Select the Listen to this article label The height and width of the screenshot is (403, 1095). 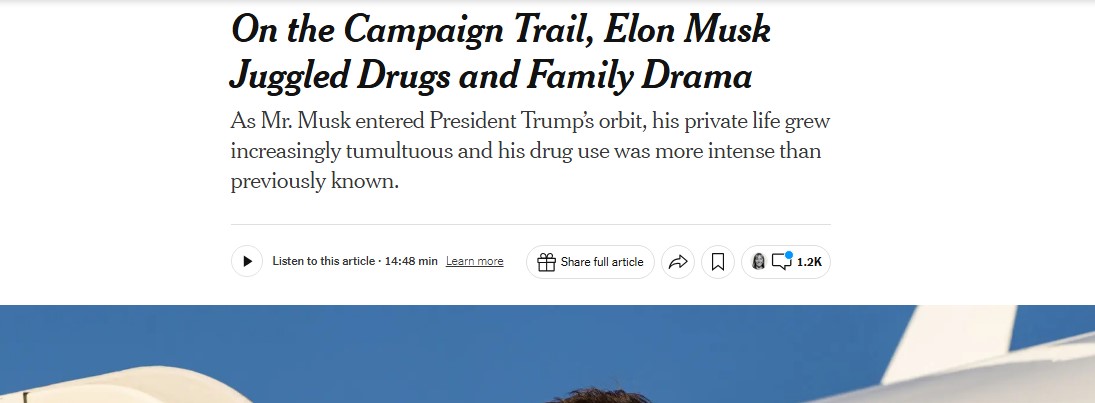click(323, 262)
